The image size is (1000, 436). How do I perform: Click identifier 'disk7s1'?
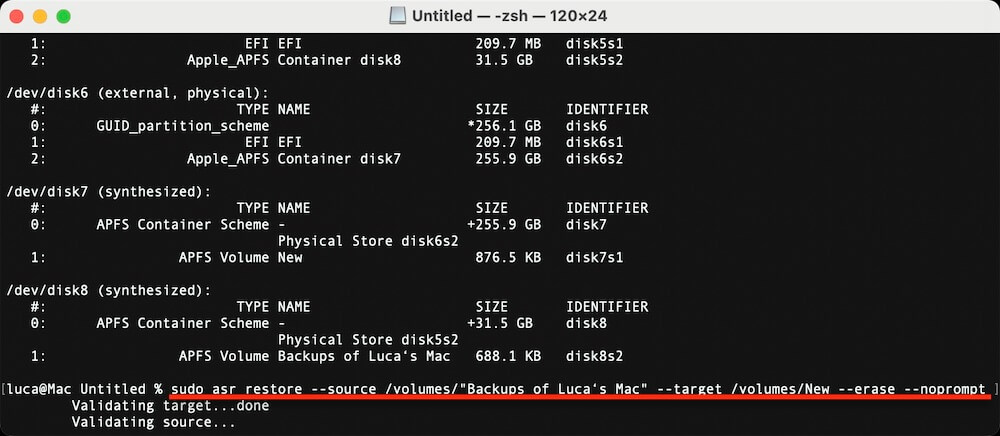[594, 258]
